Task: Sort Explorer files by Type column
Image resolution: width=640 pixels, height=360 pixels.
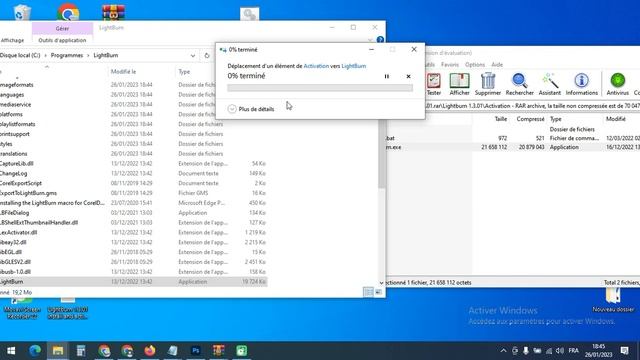Action: coord(184,71)
